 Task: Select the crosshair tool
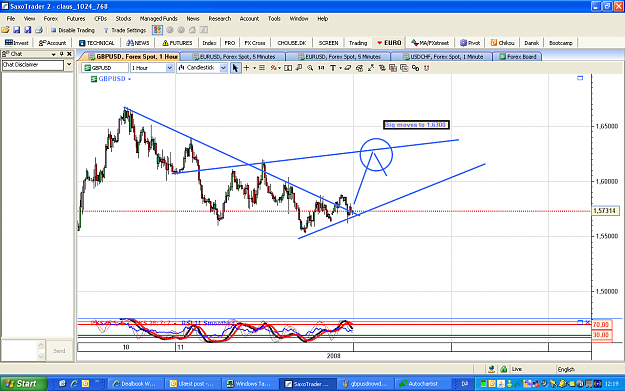point(246,68)
